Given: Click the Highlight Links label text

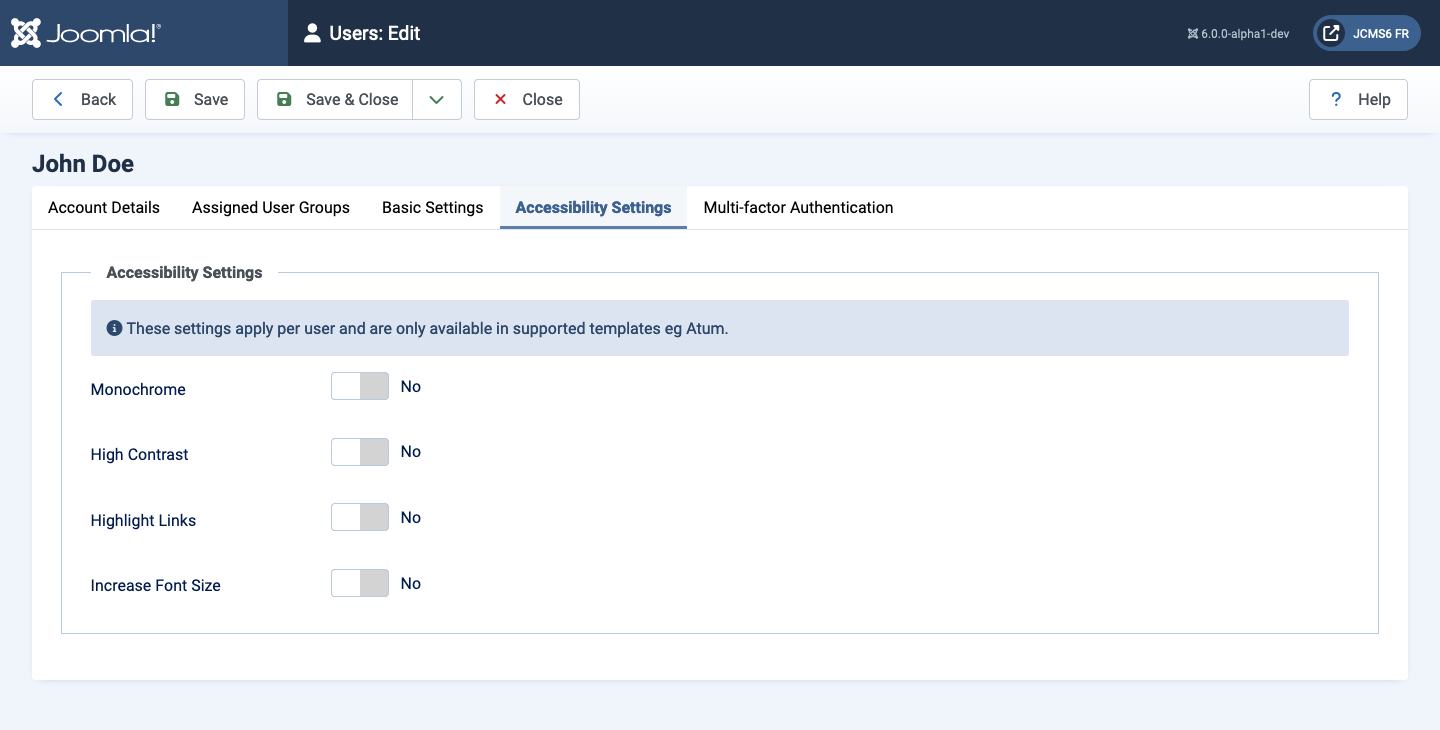Looking at the screenshot, I should 143,520.
